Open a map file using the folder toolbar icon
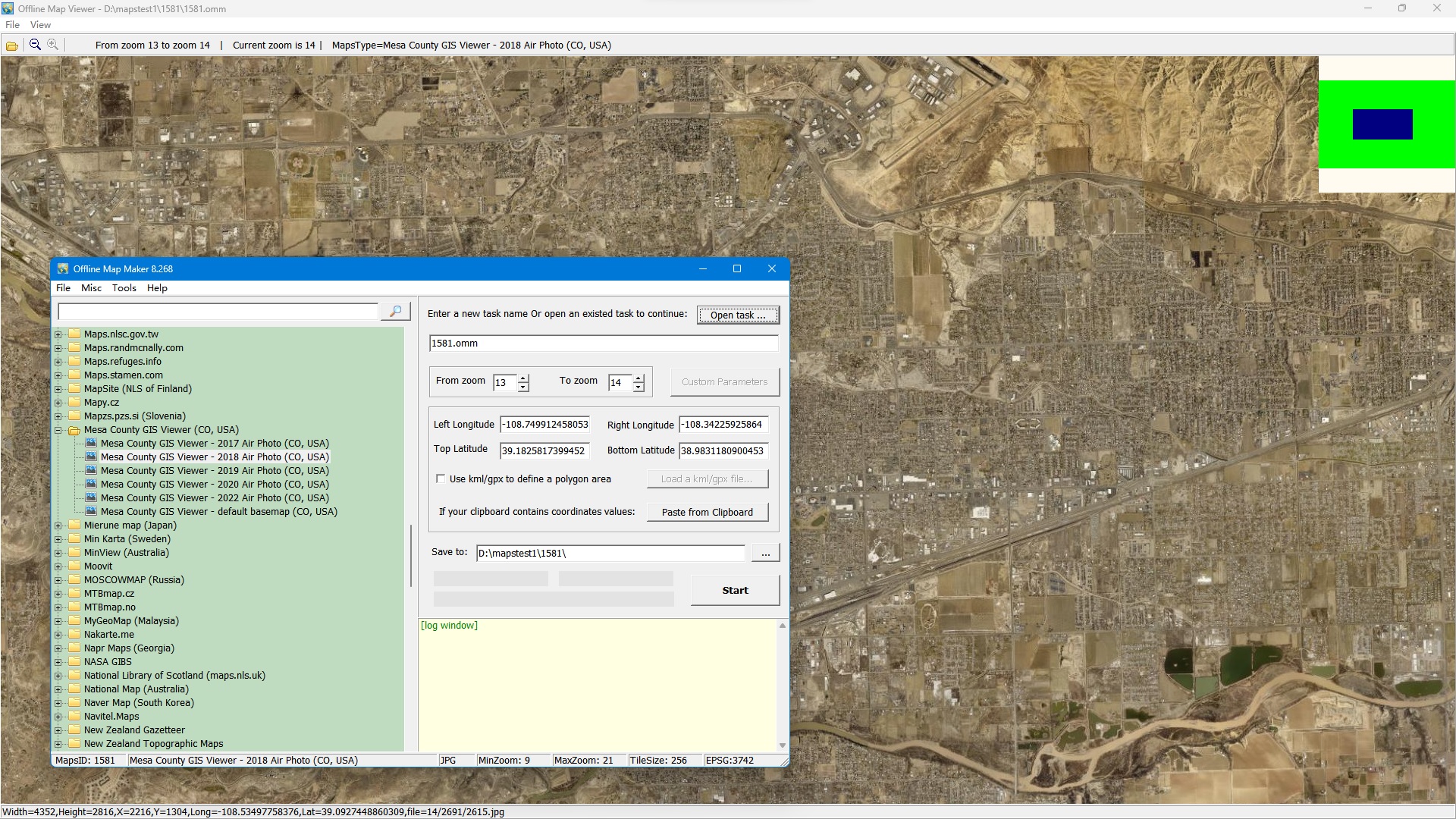Screen dimensions: 1456x819 click(x=11, y=45)
